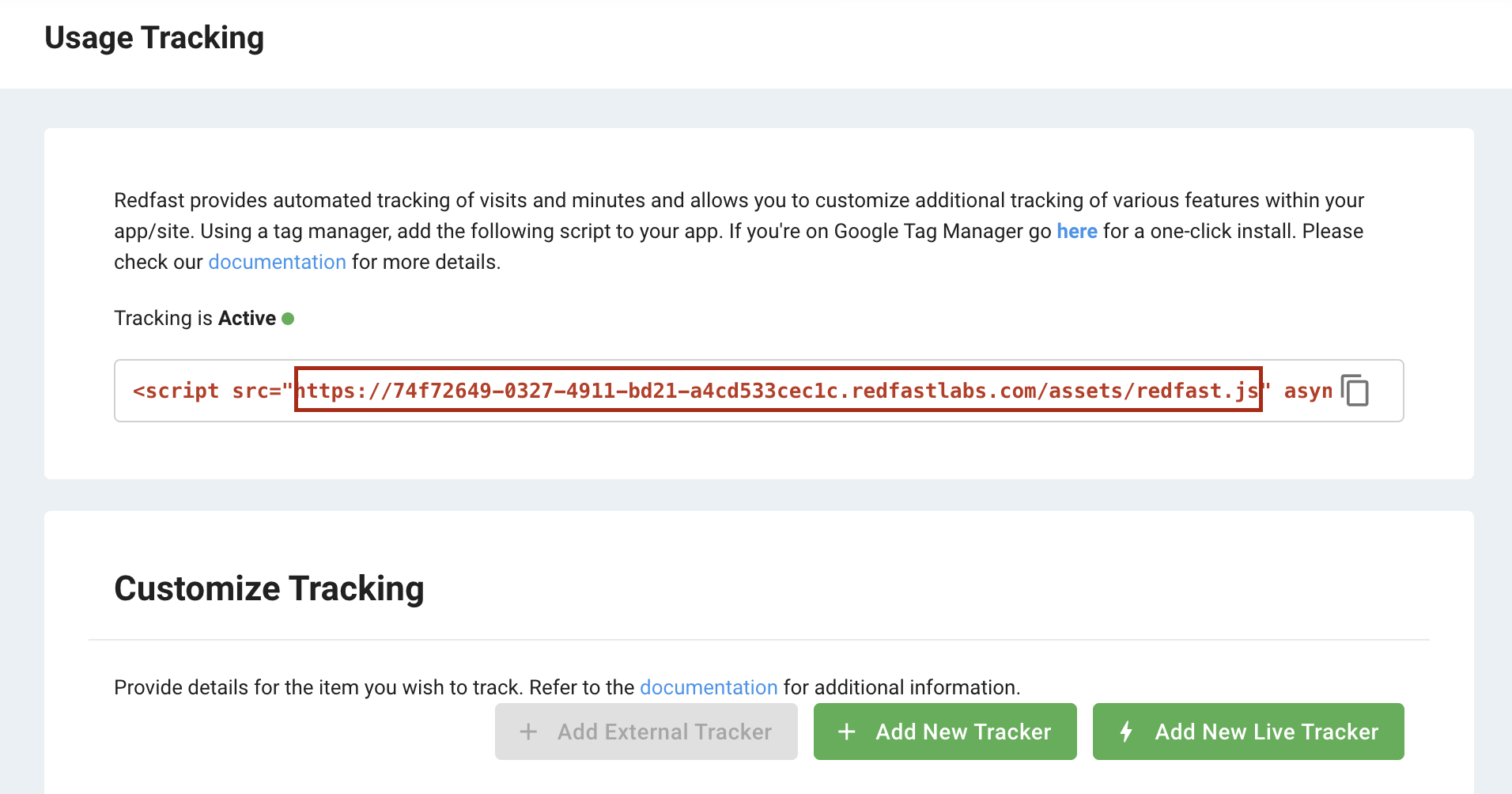The height and width of the screenshot is (794, 1512).
Task: Open the documentation link in the intro paragraph
Action: click(x=277, y=262)
